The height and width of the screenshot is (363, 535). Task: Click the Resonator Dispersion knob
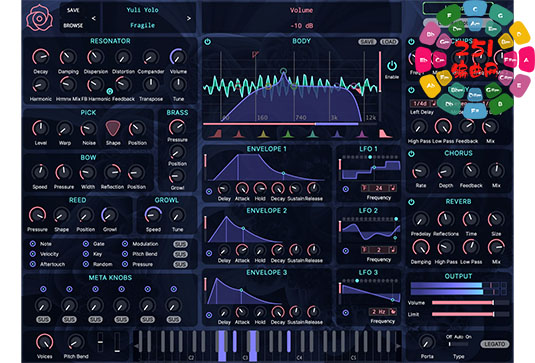point(96,57)
